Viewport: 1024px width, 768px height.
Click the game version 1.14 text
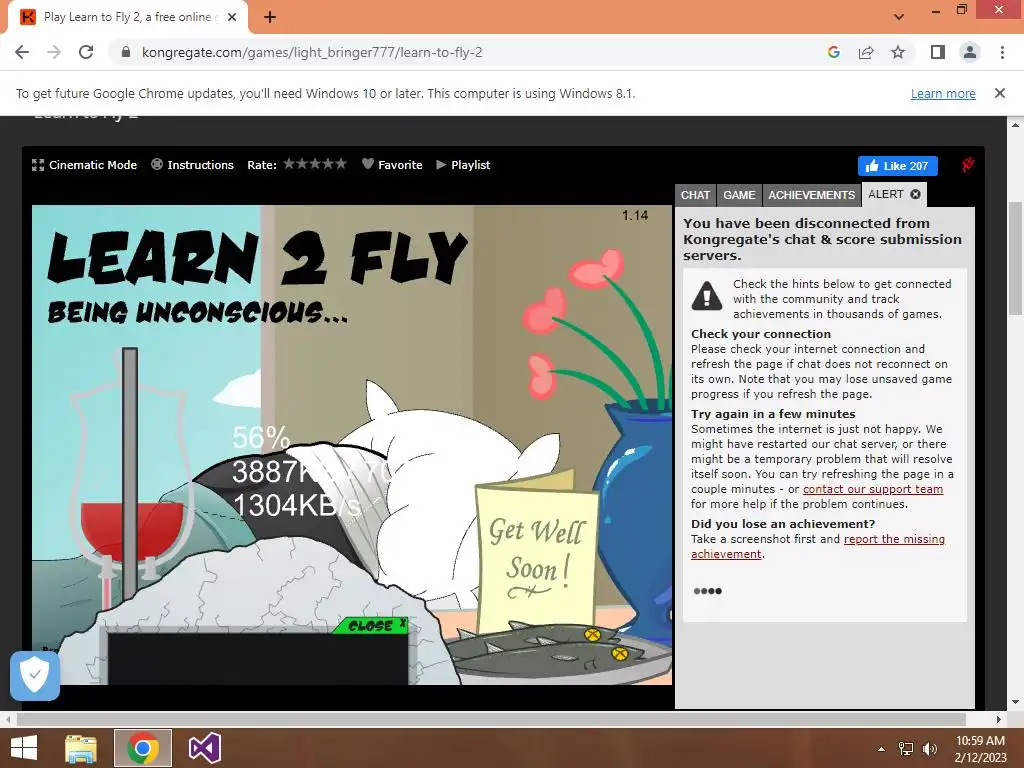[635, 215]
